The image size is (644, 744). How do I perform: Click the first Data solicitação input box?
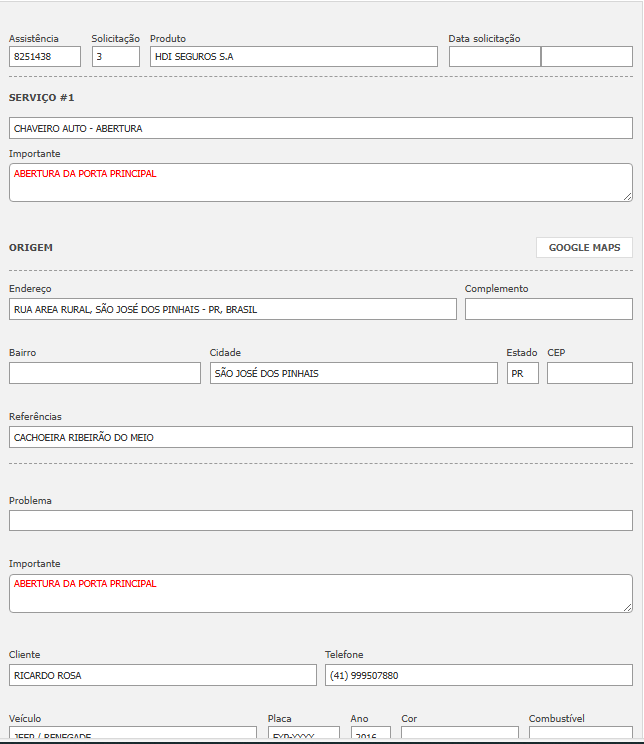coord(494,57)
